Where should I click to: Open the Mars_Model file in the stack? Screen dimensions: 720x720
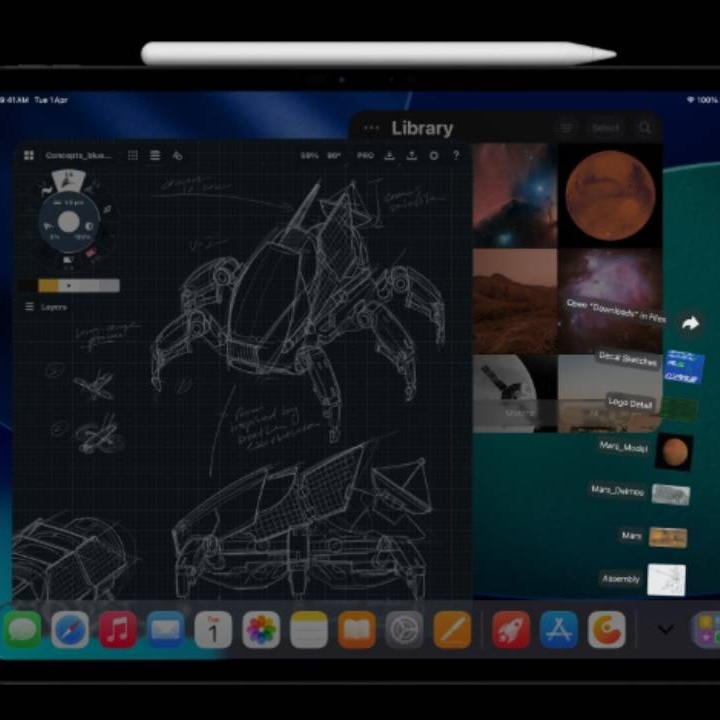[x=674, y=452]
